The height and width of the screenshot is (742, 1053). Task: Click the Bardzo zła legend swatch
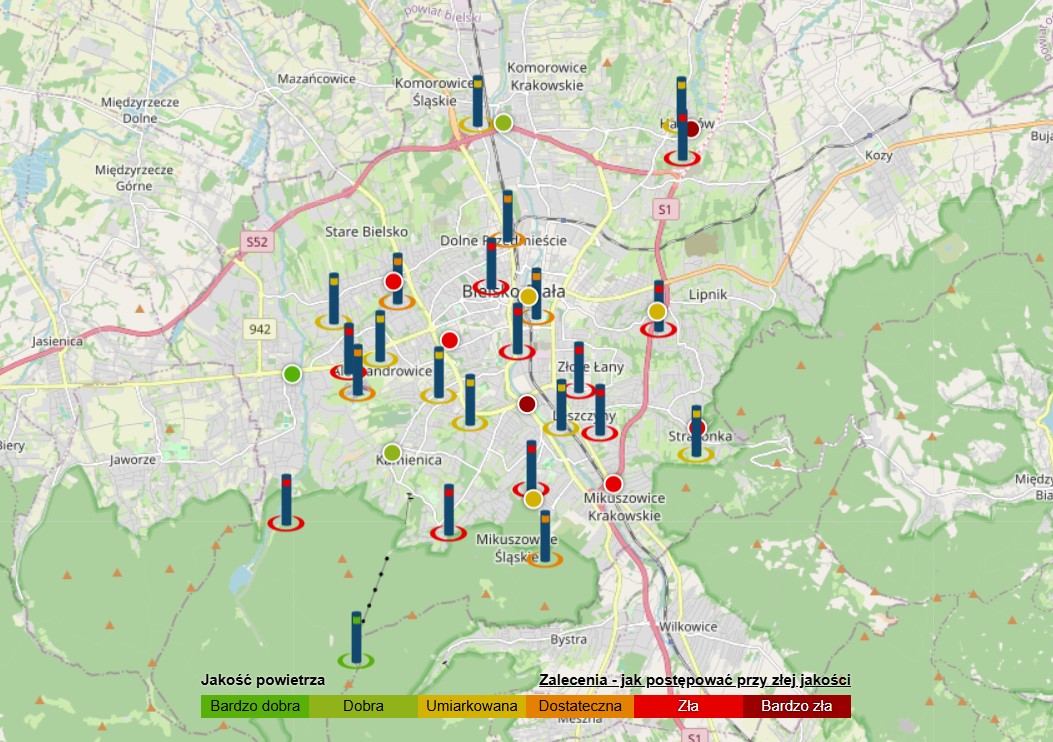click(796, 706)
